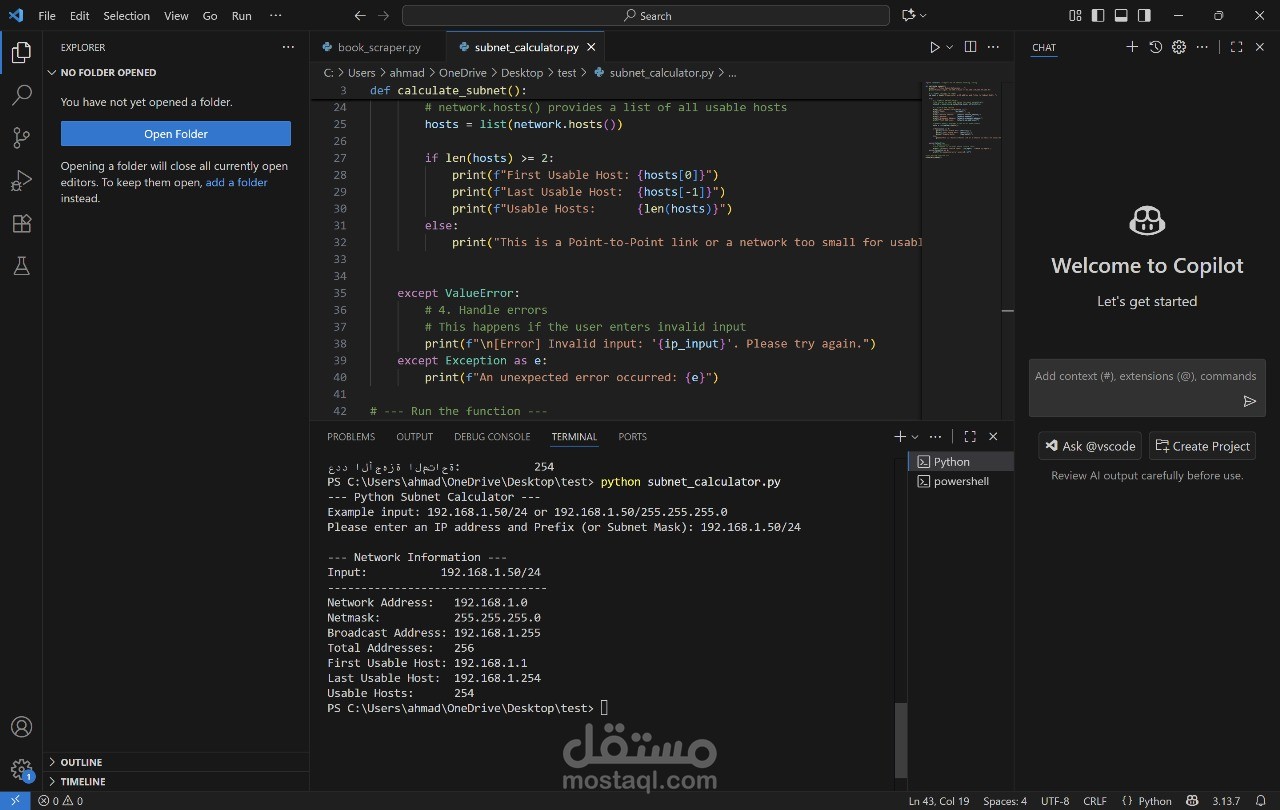
Task: Close the subnet_calculator.py tab
Action: tap(592, 47)
